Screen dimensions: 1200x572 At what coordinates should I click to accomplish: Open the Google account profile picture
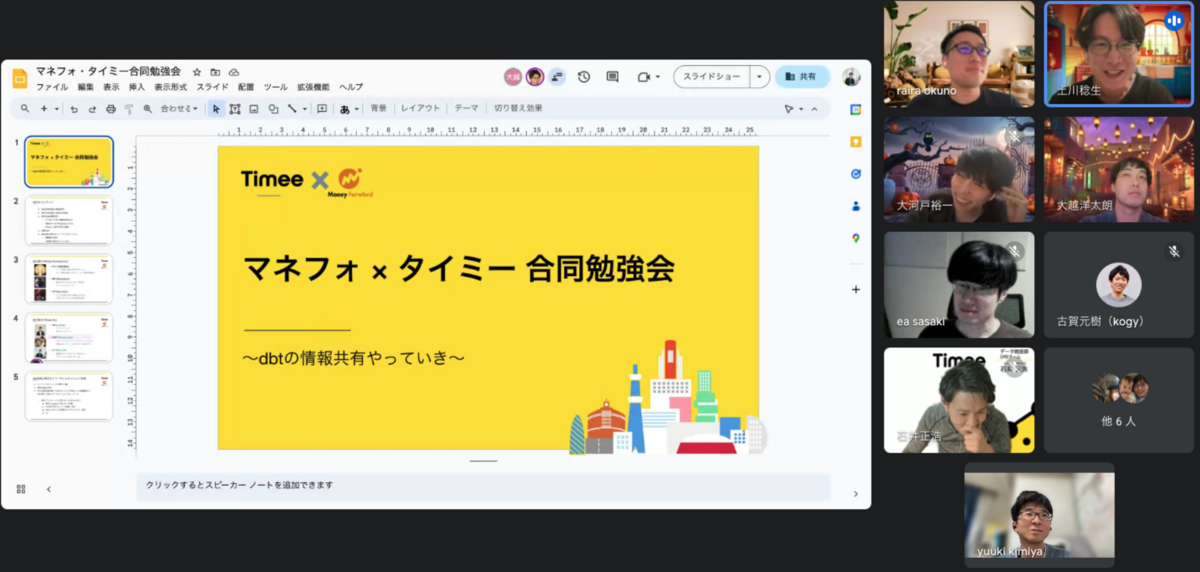click(x=851, y=77)
